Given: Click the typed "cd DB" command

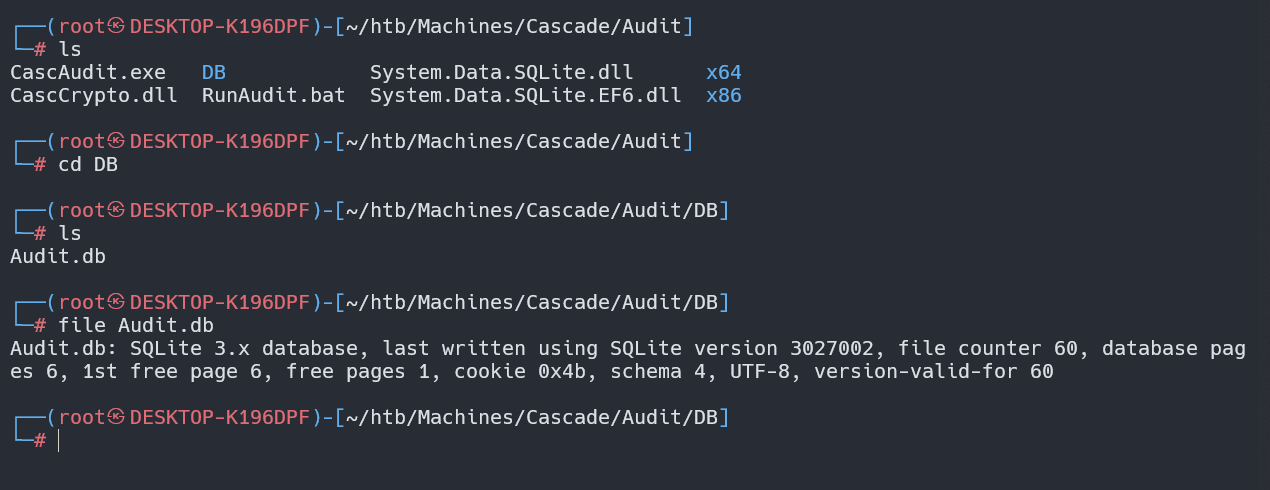Looking at the screenshot, I should 88,164.
